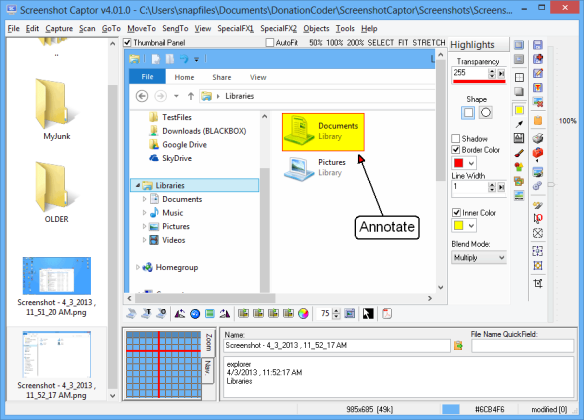Click the PDF export icon in bottom toolbar
The width and height of the screenshot is (584, 420).
click(x=387, y=314)
